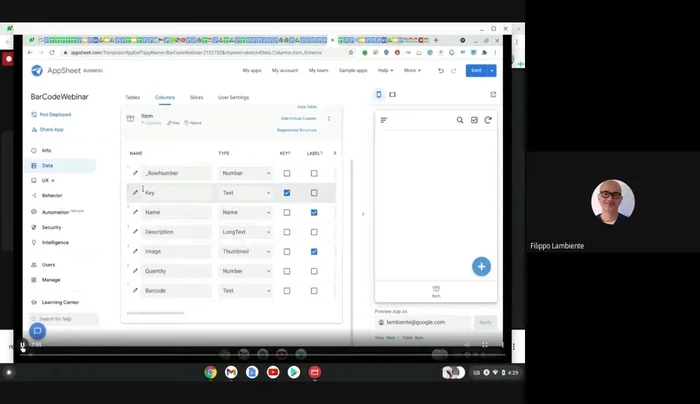
Task: Switch to the Slices tab
Action: tap(196, 97)
